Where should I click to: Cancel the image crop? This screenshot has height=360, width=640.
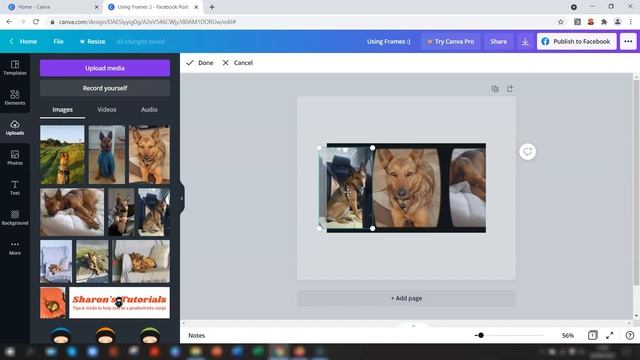pos(238,63)
